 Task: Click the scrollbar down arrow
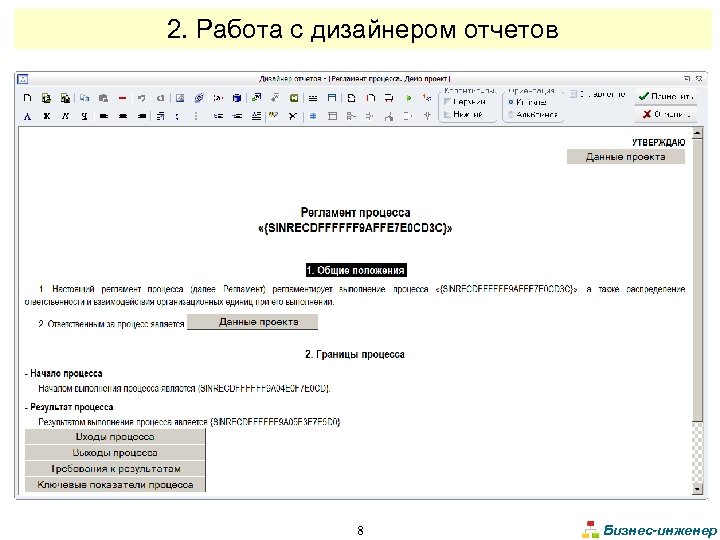tap(697, 489)
